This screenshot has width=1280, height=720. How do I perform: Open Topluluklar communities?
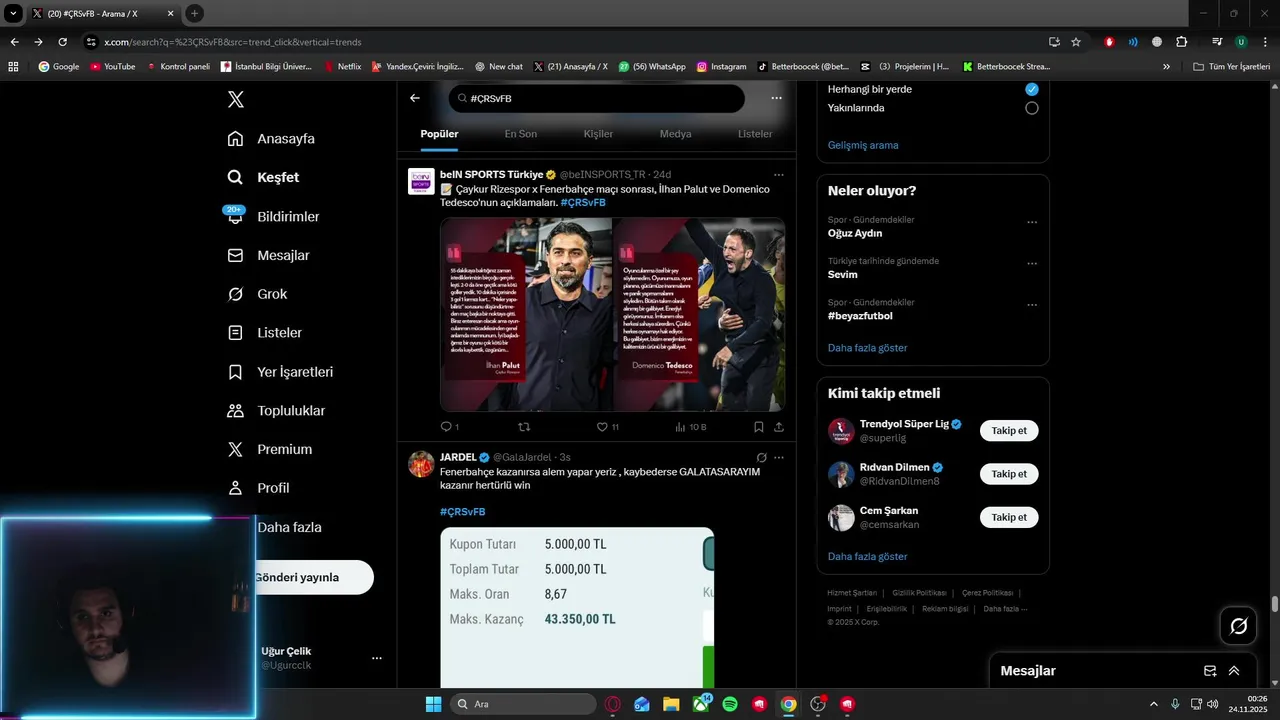(x=276, y=410)
